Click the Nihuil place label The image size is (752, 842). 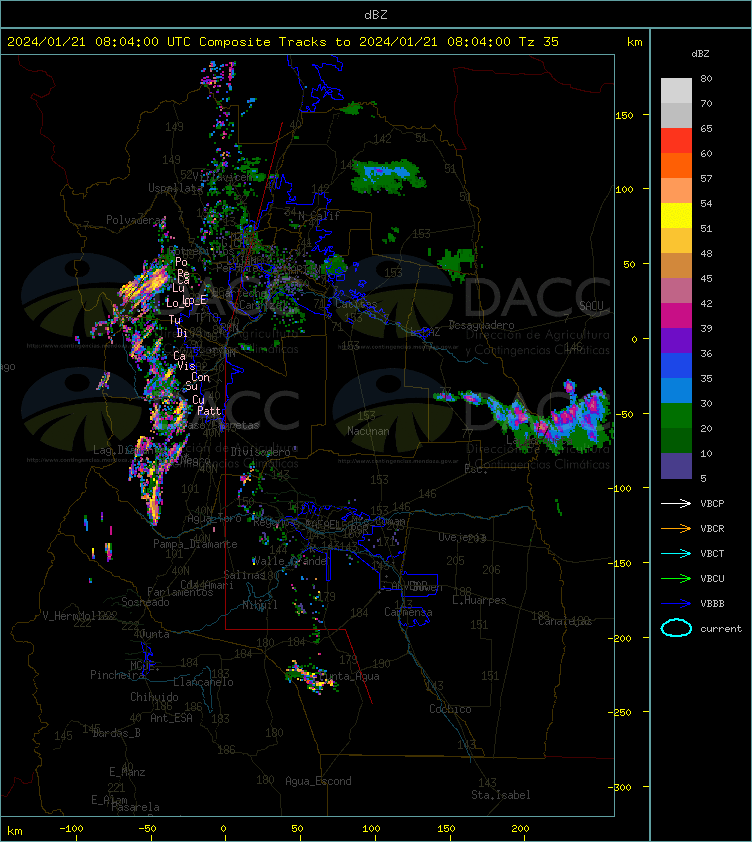[259, 605]
